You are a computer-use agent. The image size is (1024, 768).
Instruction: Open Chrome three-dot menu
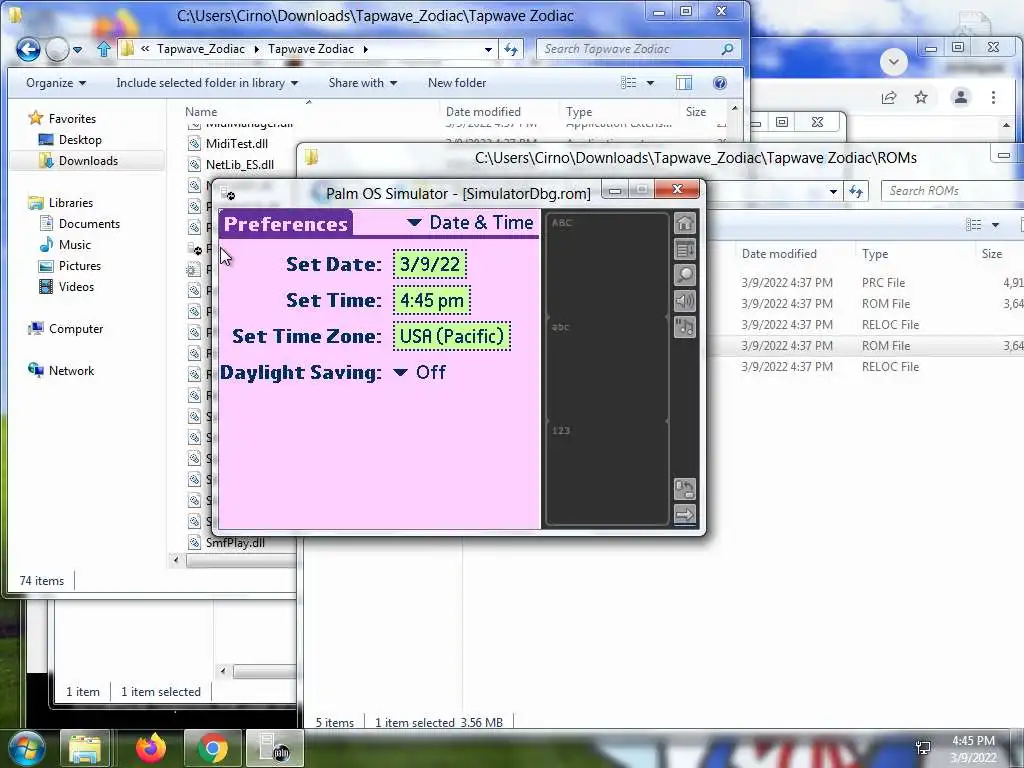(x=993, y=98)
